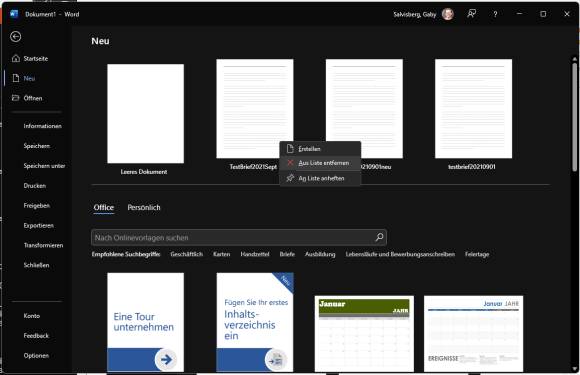Click the pin icon in context menu

point(290,178)
